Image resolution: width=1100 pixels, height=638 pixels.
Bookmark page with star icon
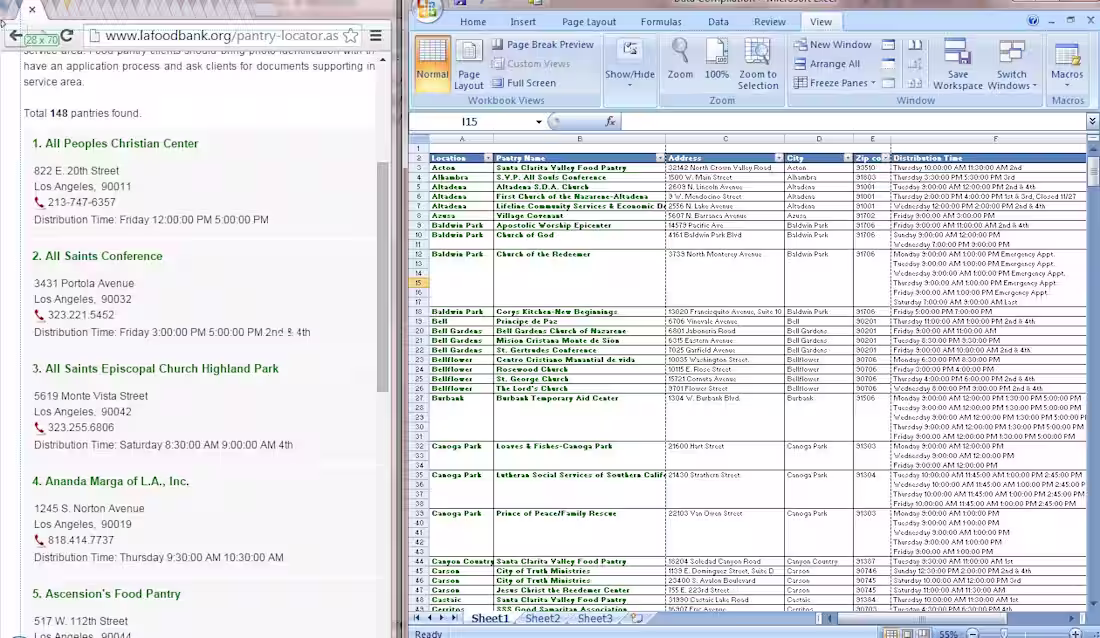[351, 35]
